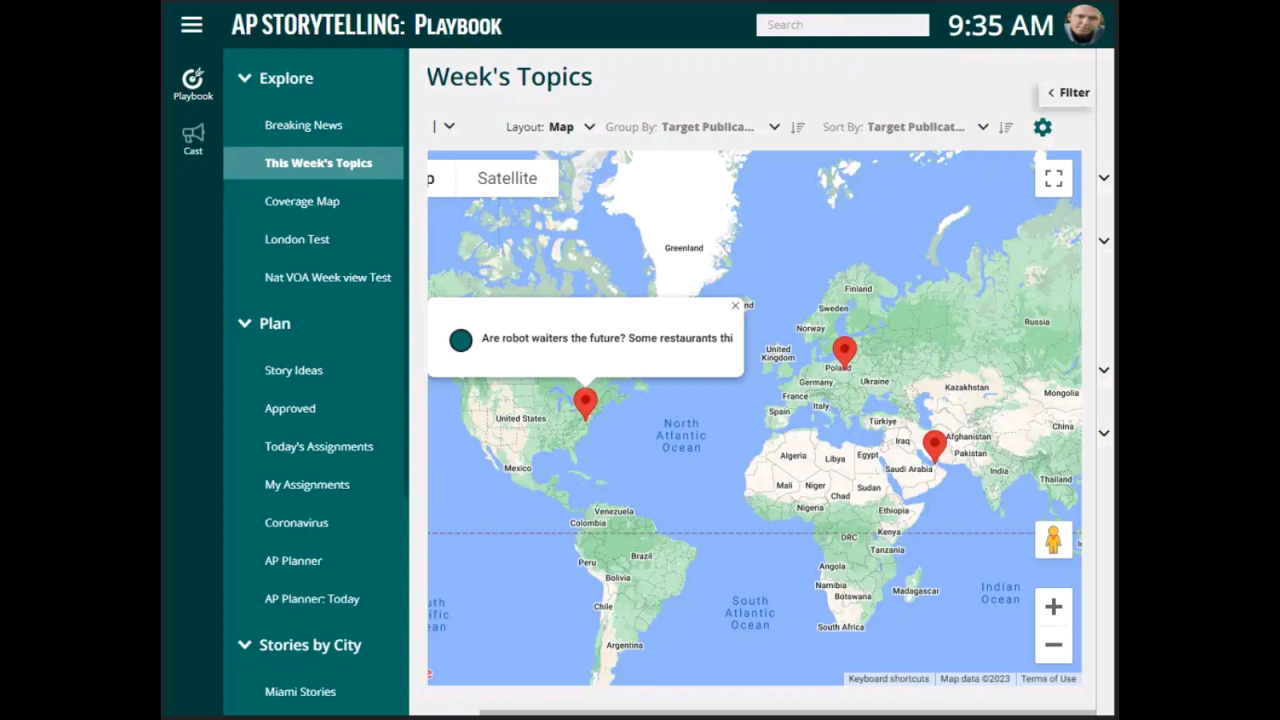Toggle Sort By sort direction icon
Screen dimensions: 1280x720
pos(1006,127)
